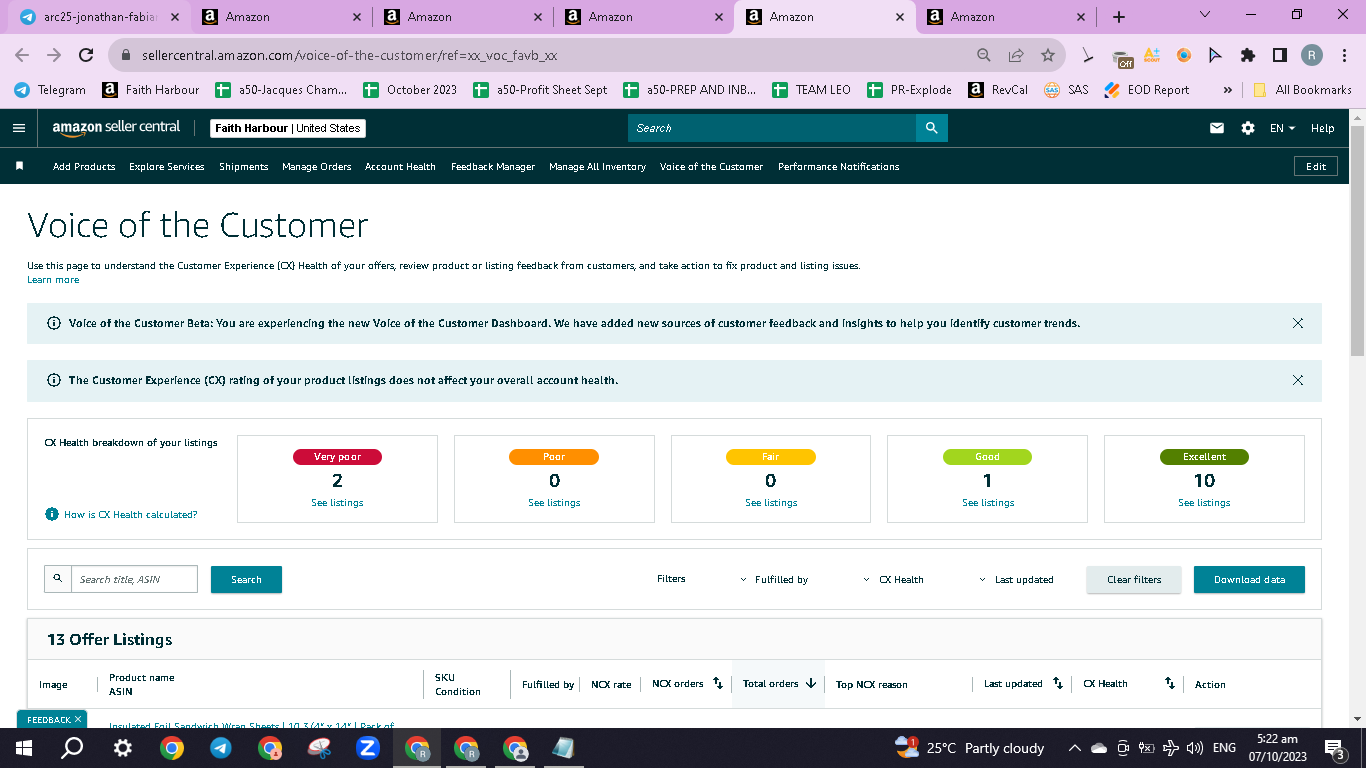The image size is (1366, 768).
Task: Open How is CX Health calculated link
Action: pyautogui.click(x=131, y=515)
